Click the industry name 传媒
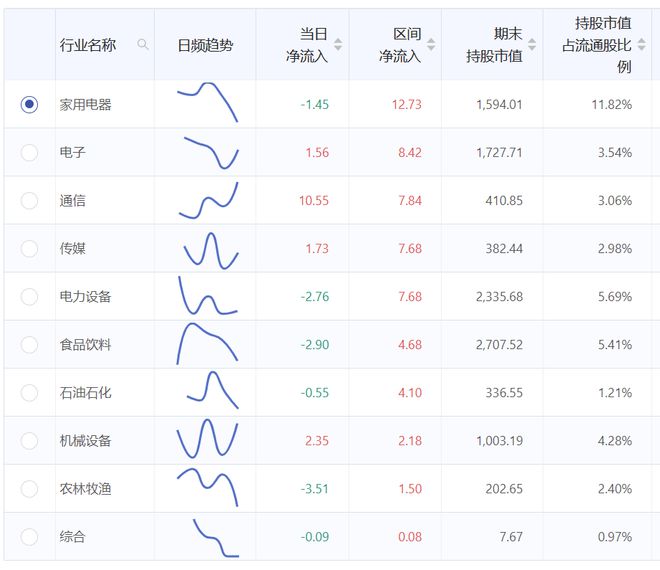660x570 pixels. (x=72, y=248)
